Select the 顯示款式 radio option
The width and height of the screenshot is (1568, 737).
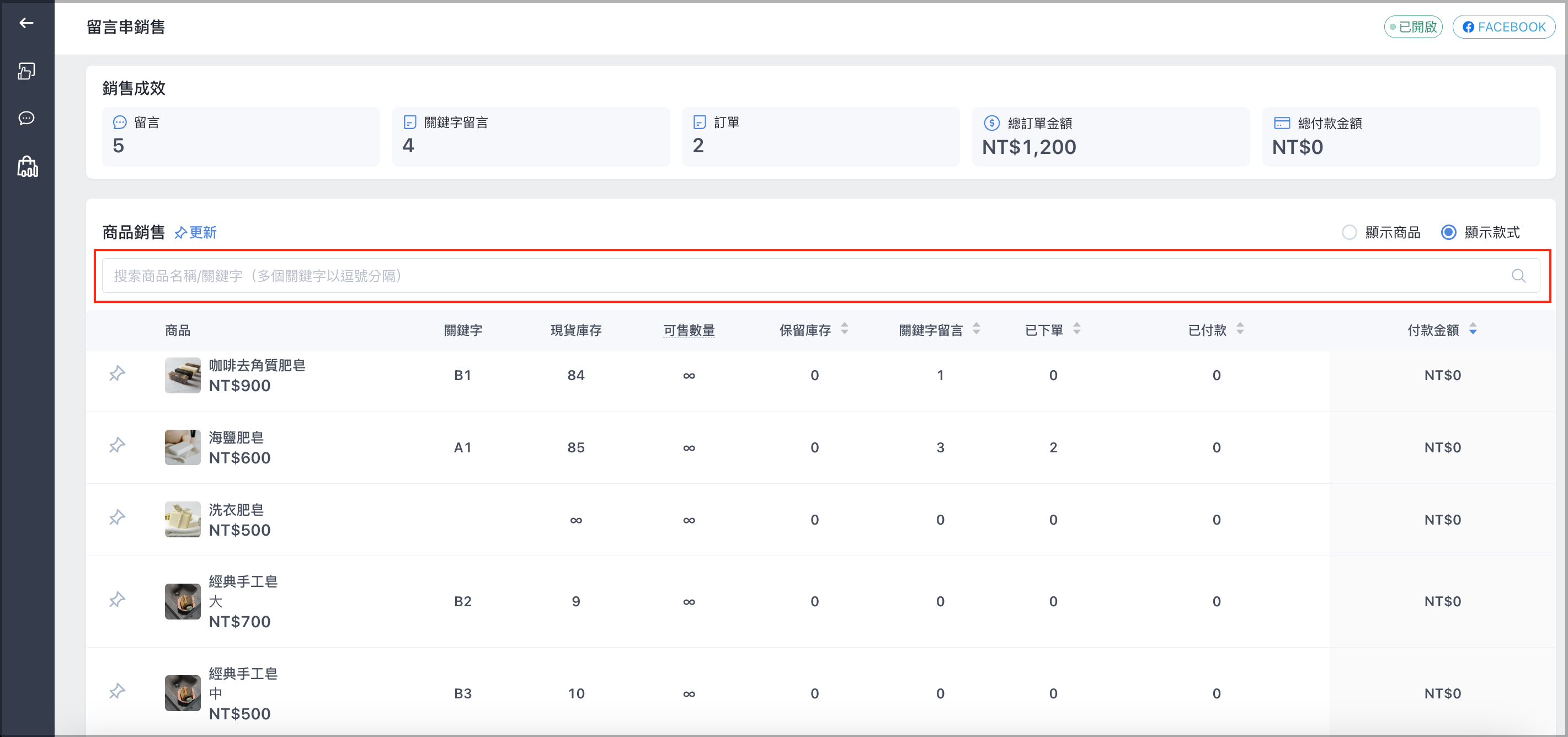(x=1449, y=232)
